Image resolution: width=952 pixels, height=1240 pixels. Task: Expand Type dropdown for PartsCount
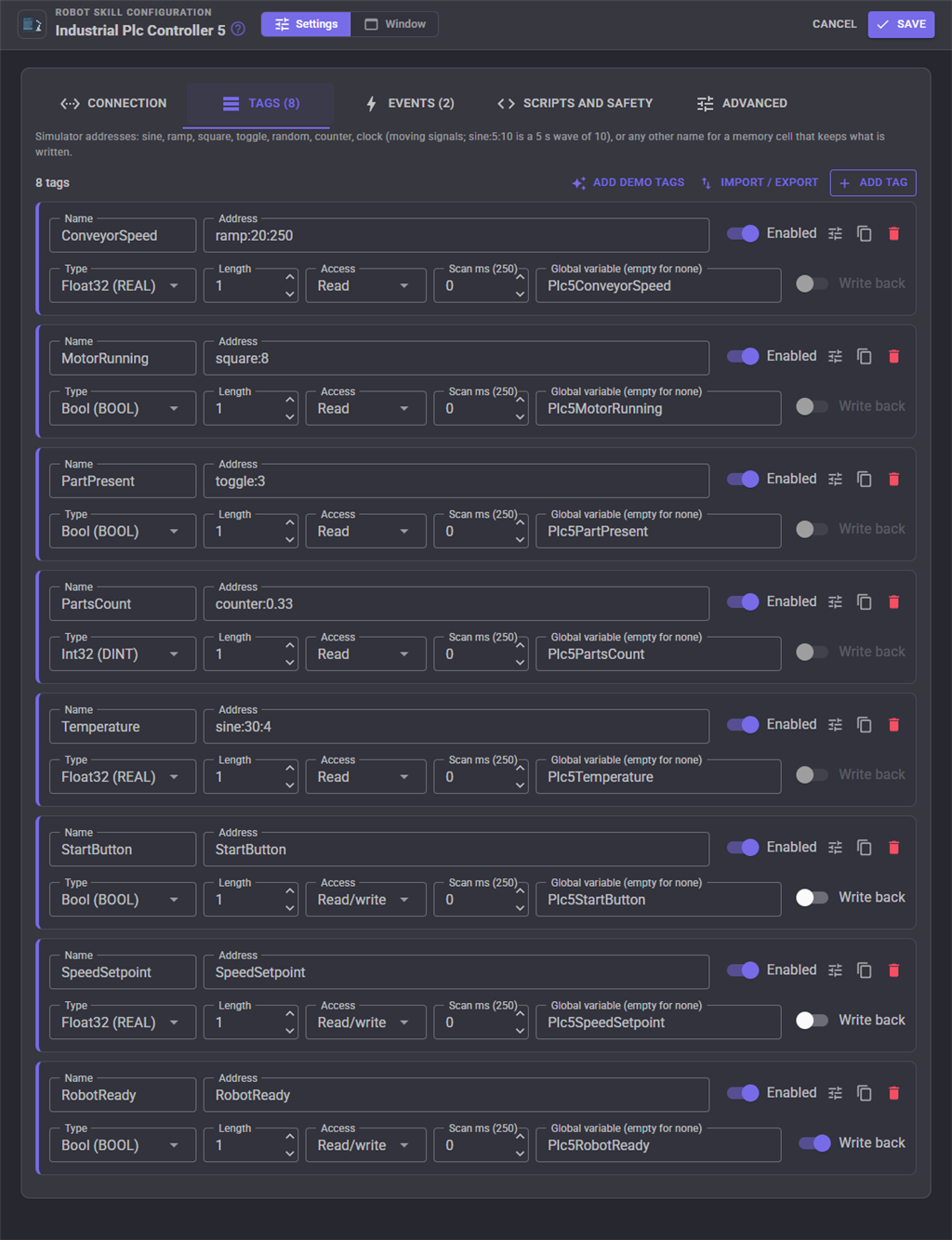[123, 653]
